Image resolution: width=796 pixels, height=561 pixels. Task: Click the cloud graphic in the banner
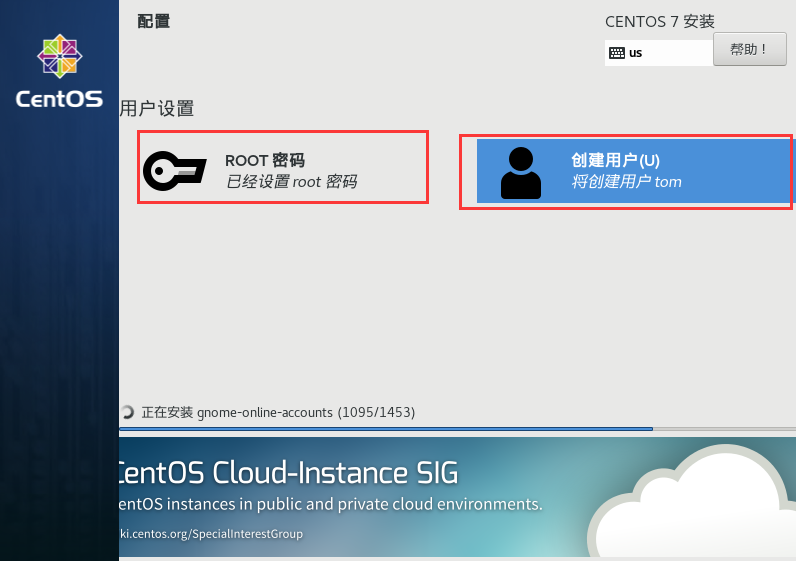coord(691,503)
